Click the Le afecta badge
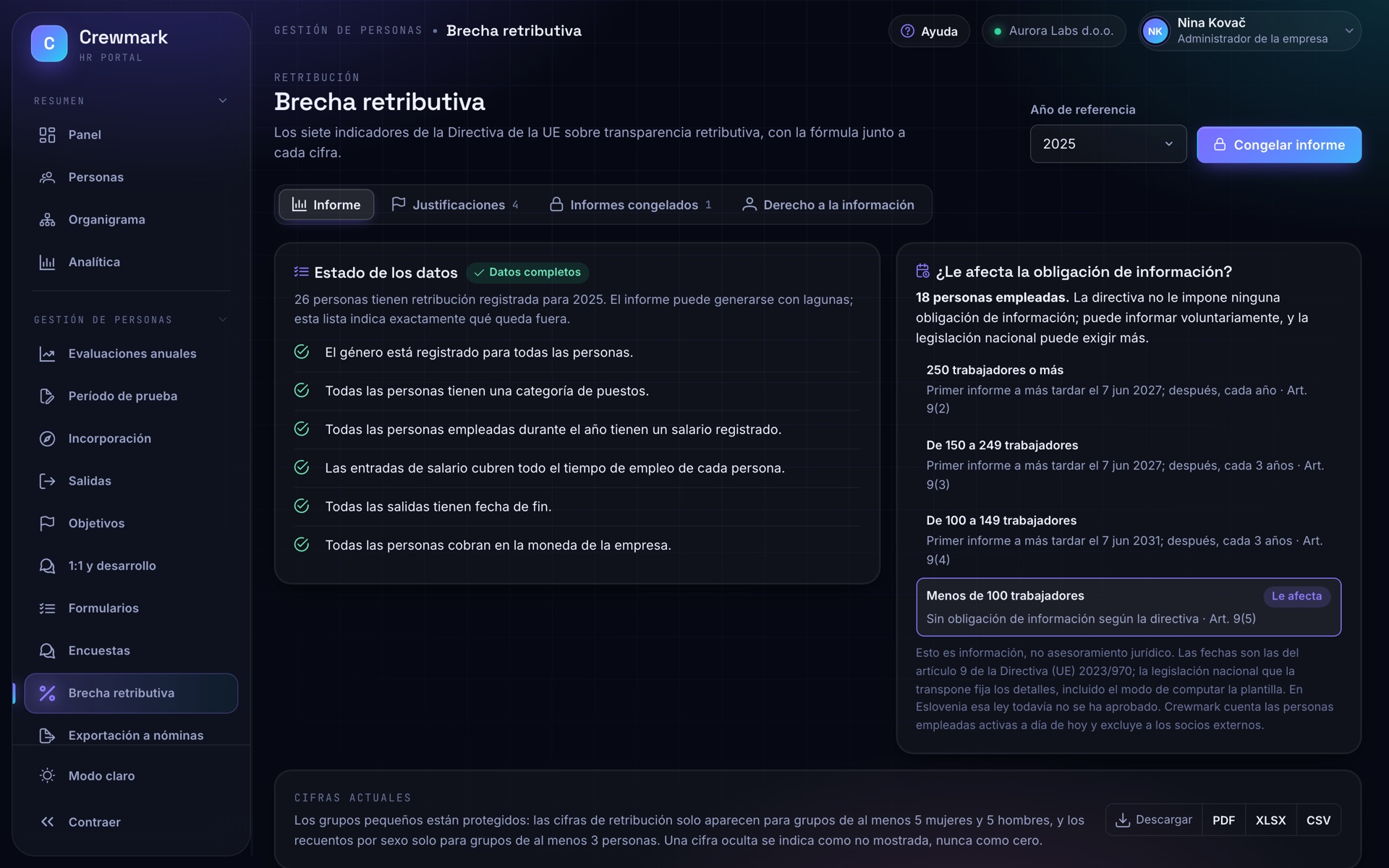The width and height of the screenshot is (1389, 868). coord(1296,596)
